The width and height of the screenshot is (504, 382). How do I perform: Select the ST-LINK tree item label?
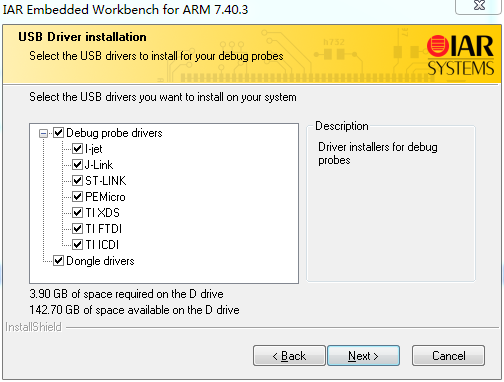pos(106,181)
